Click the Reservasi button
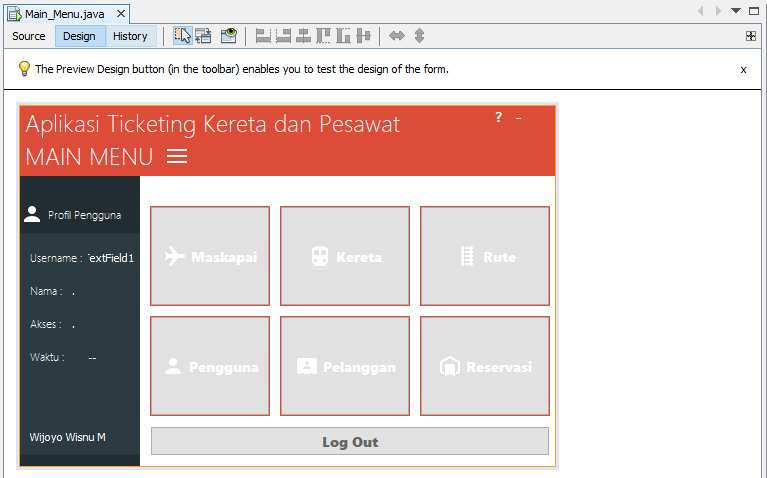The image size is (767, 478). (485, 366)
